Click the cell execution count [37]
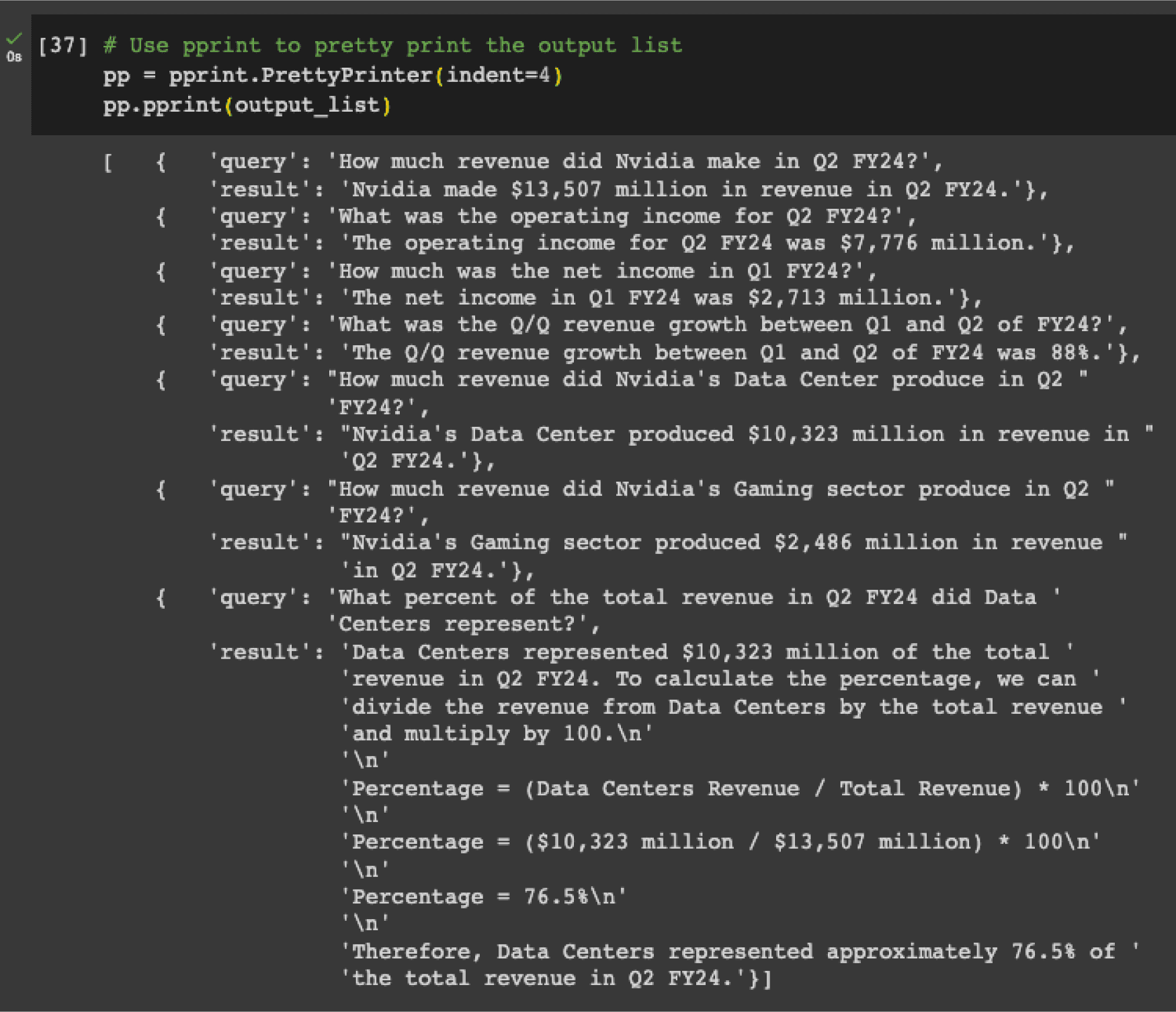This screenshot has width=1176, height=1012. click(63, 45)
